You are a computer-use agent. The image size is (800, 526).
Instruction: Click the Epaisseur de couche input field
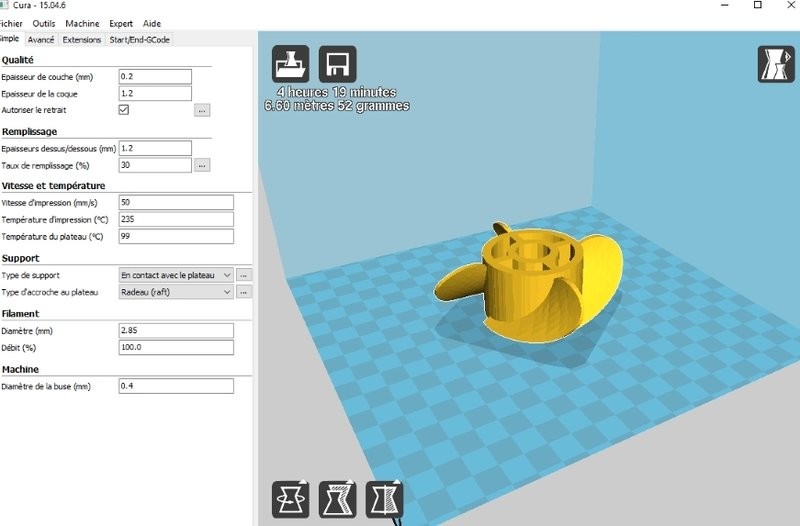pyautogui.click(x=154, y=76)
